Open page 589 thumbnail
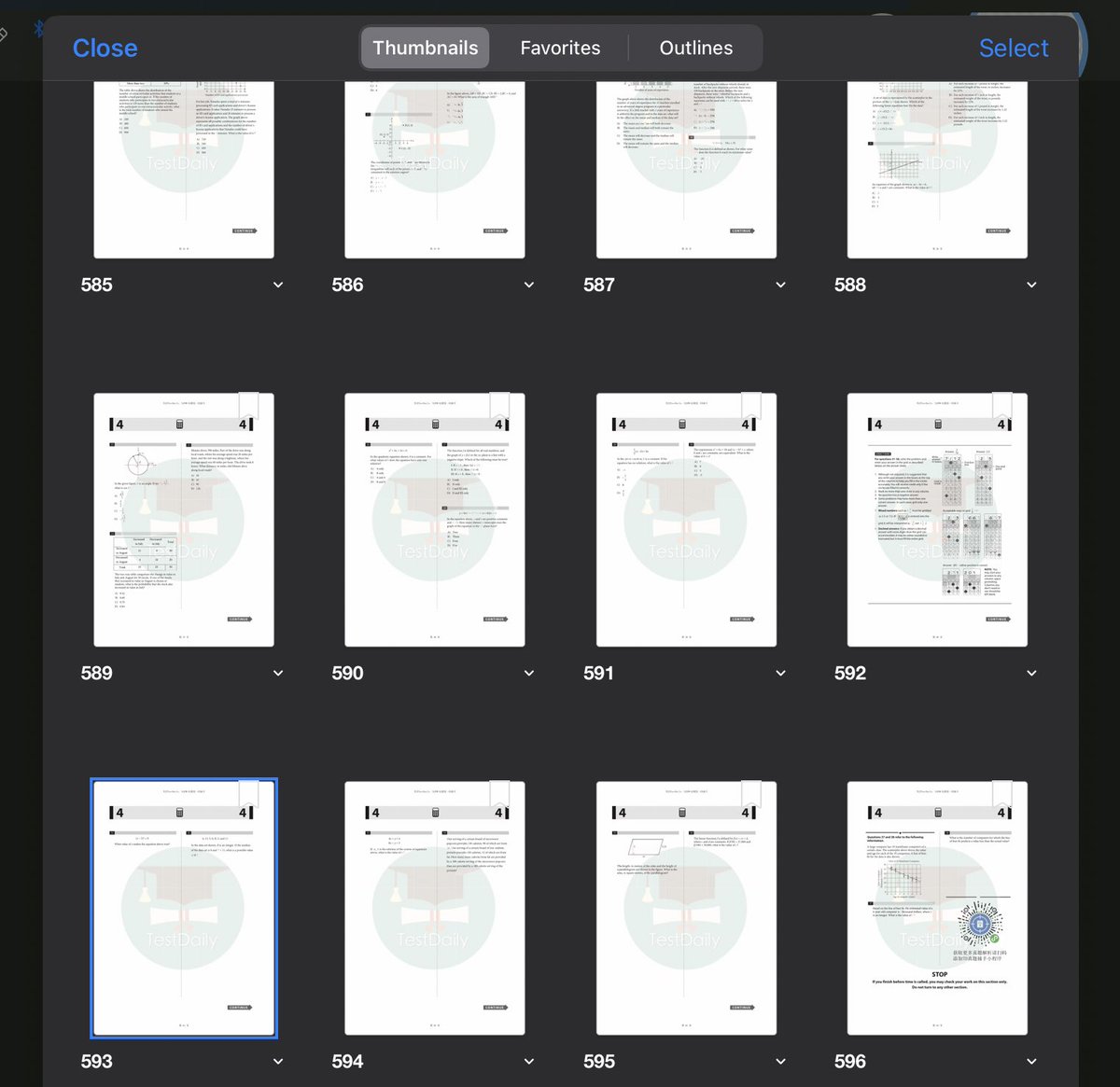Screen dimensions: 1120x1087 (x=184, y=520)
